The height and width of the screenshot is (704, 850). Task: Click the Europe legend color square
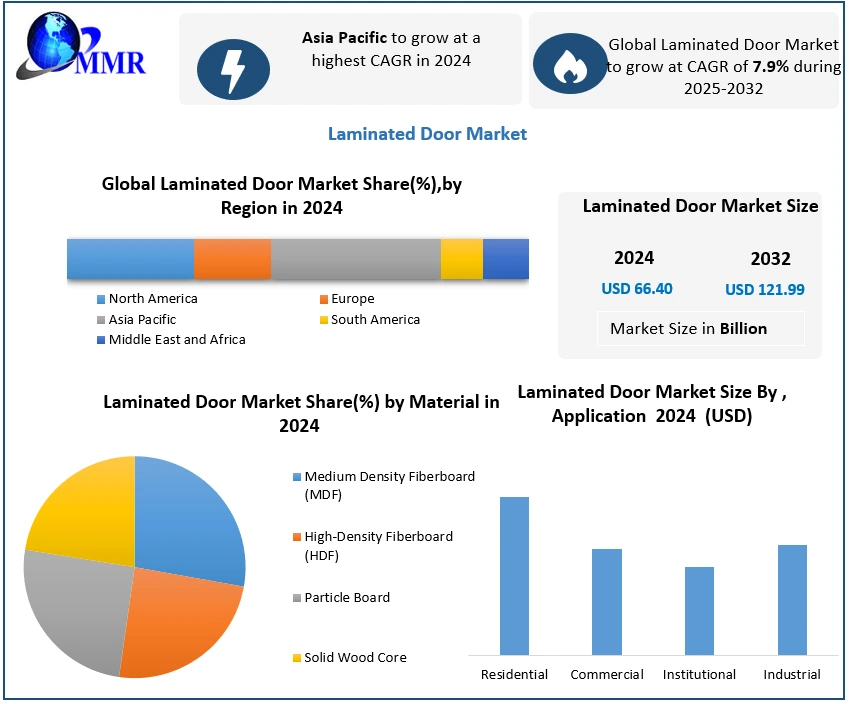[x=323, y=299]
